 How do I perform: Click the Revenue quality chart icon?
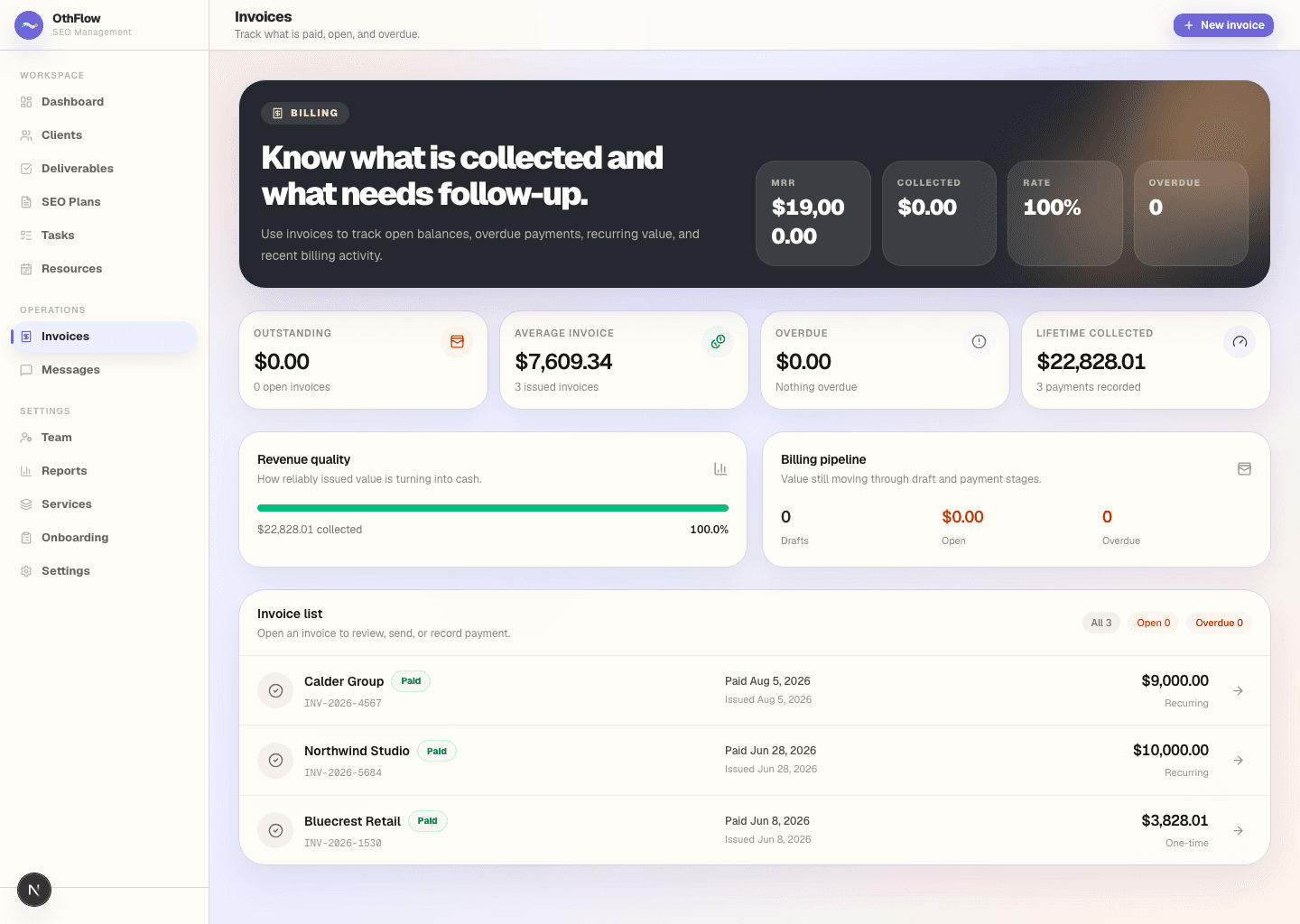click(x=720, y=469)
